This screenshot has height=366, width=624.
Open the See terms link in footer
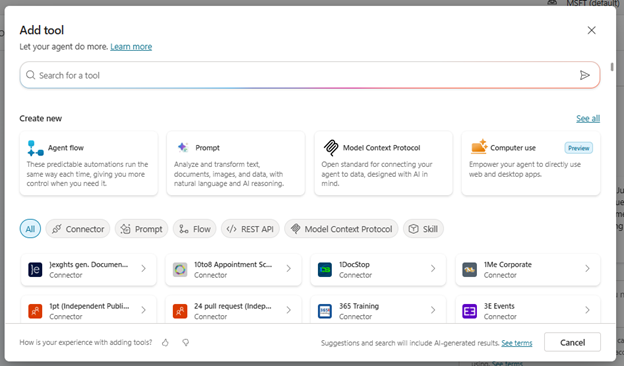point(517,343)
